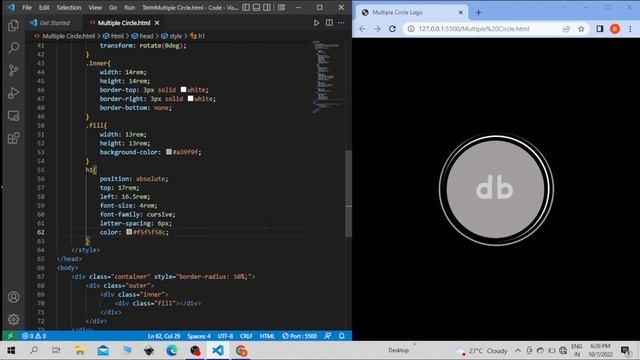The width and height of the screenshot is (640, 360).
Task: Open Extensions view in activity bar
Action: tap(13, 138)
